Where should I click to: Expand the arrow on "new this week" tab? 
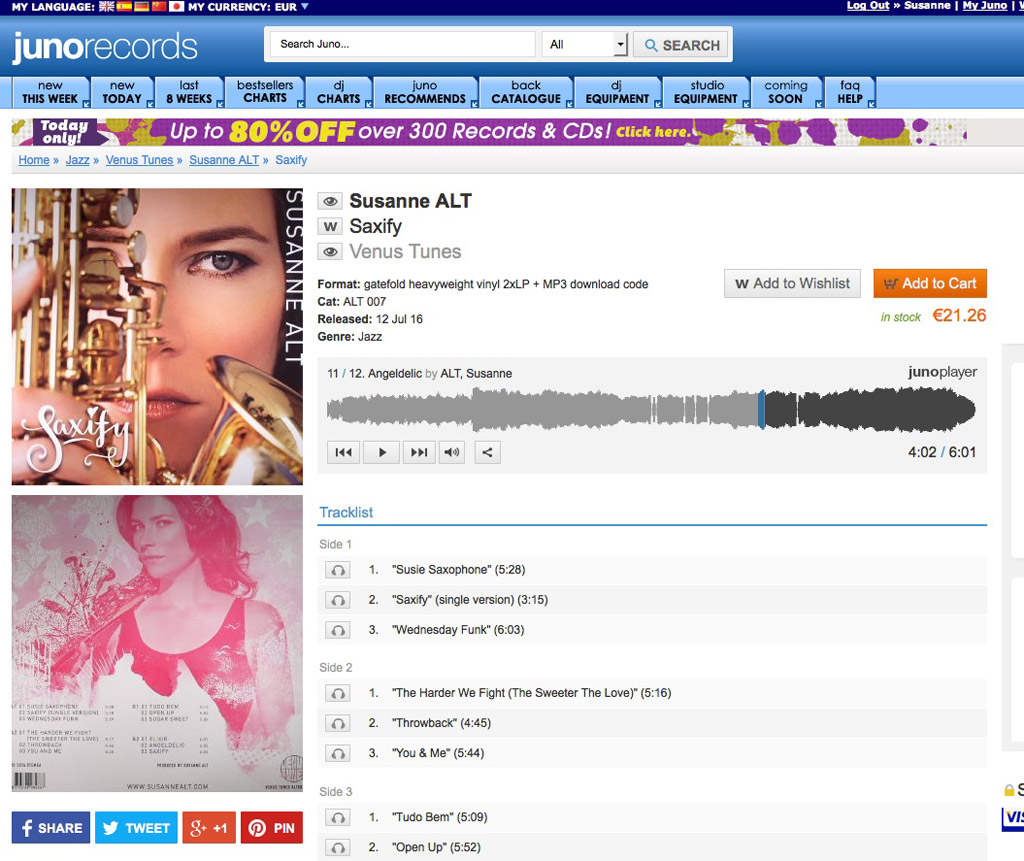(x=86, y=104)
